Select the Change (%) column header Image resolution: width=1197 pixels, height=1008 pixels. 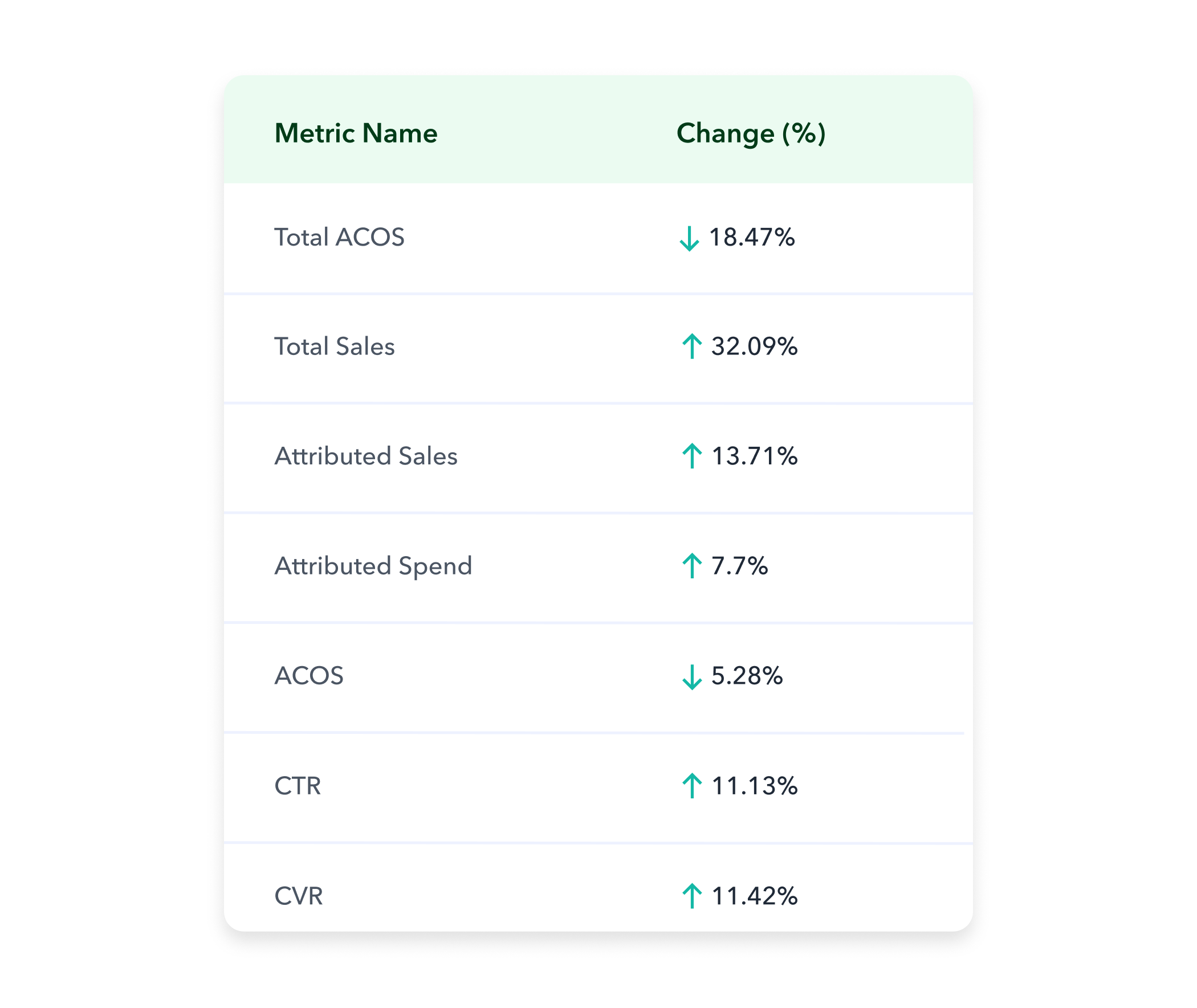751,134
